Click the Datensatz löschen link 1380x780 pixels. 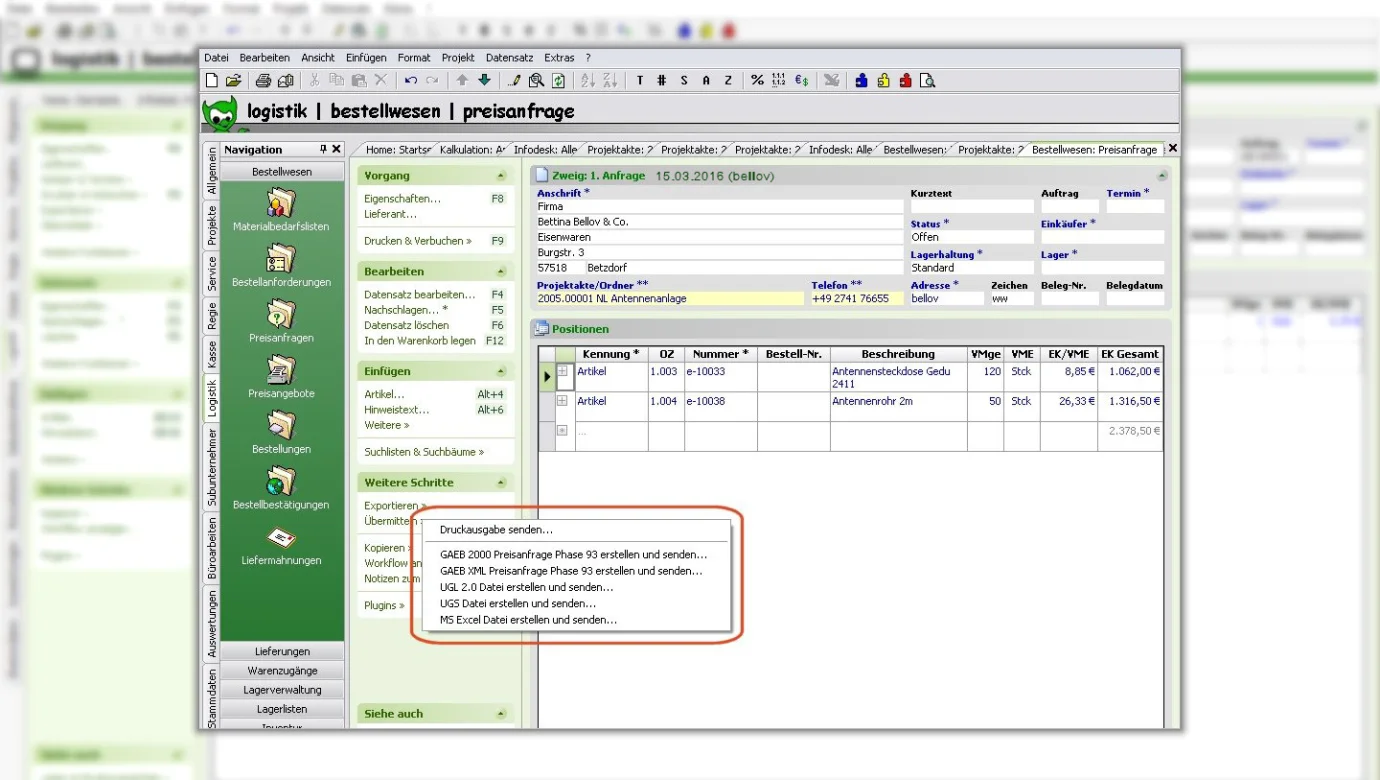(406, 325)
